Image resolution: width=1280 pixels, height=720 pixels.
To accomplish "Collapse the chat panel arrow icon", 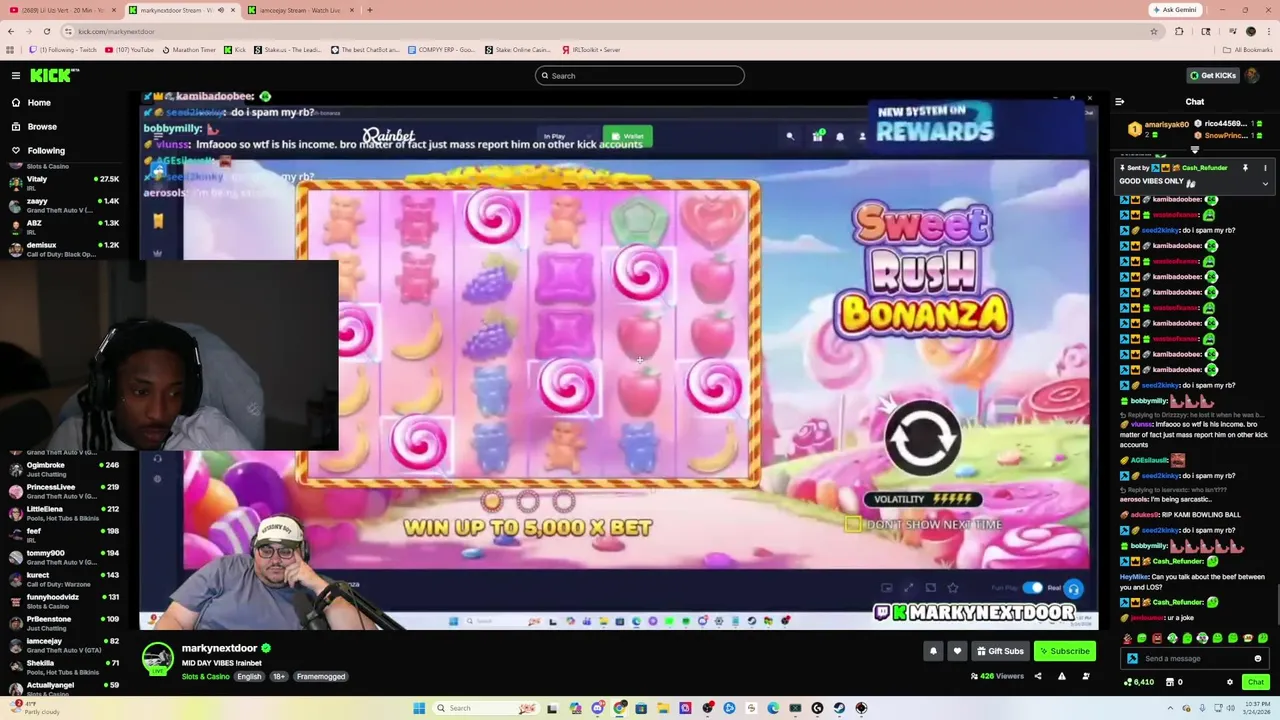I will pos(1119,101).
